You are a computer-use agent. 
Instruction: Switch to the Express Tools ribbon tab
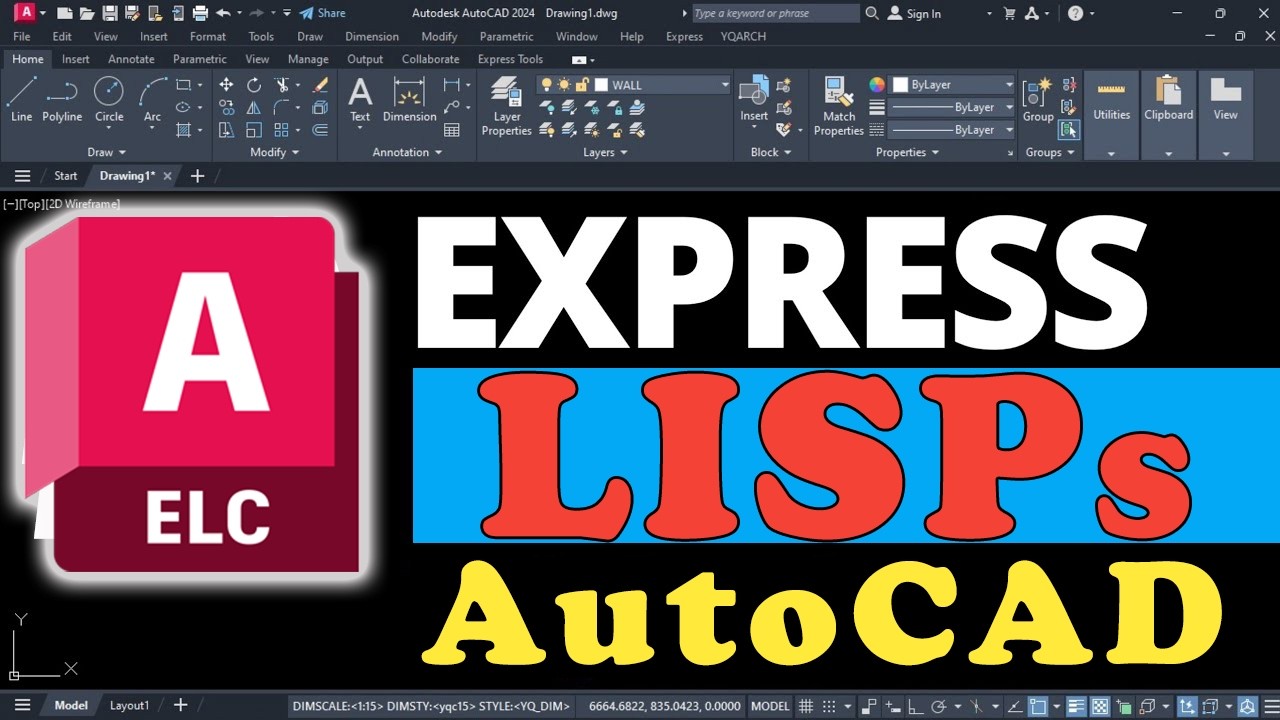pyautogui.click(x=510, y=59)
